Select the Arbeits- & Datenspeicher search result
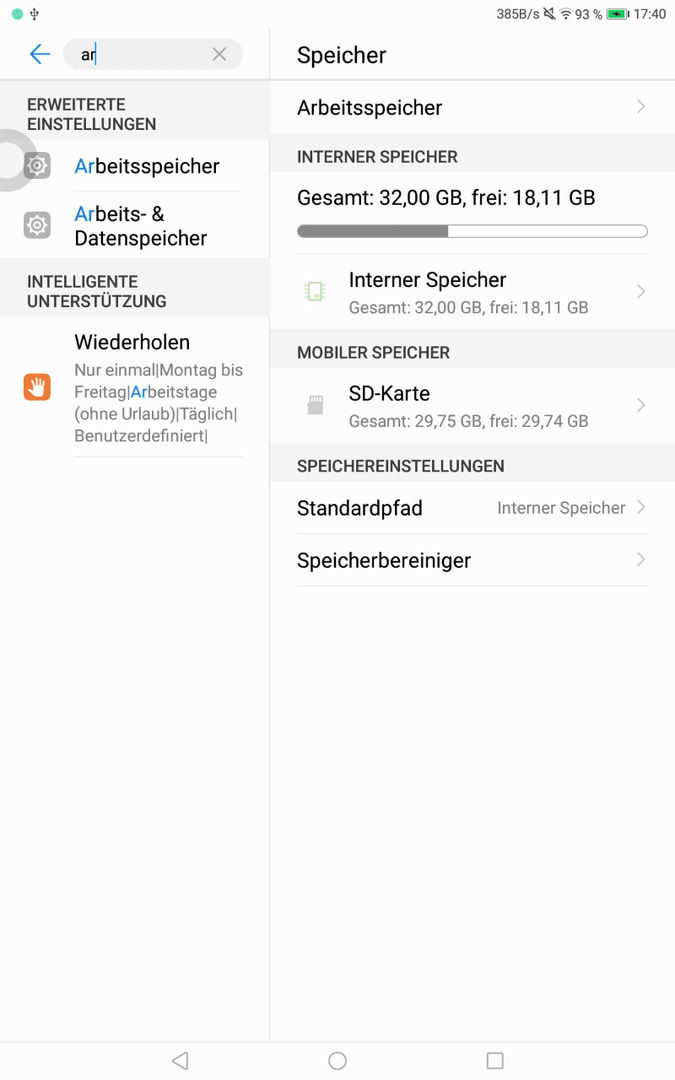The width and height of the screenshot is (675, 1080). [x=134, y=225]
